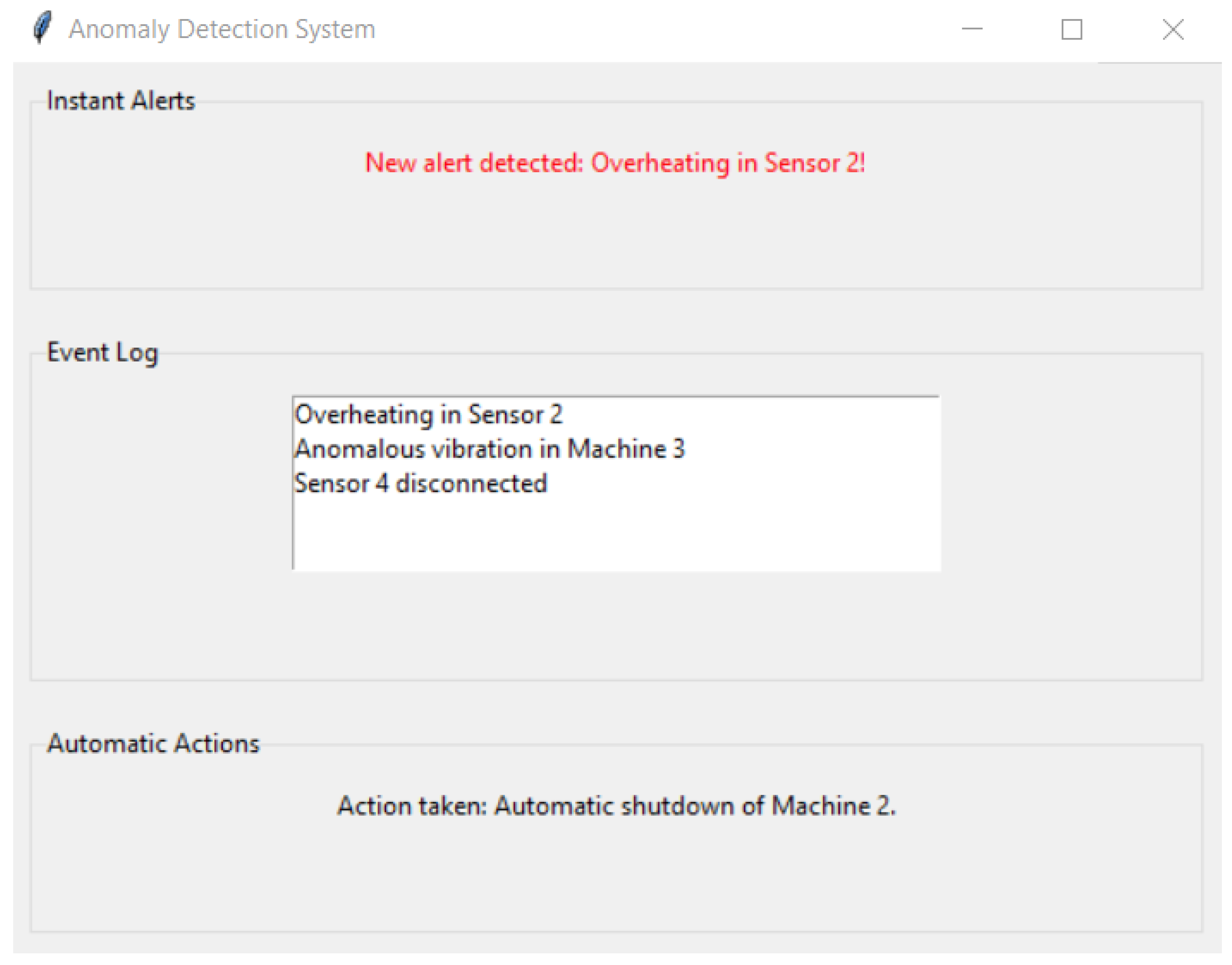Select 'Anomalous vibration in Machine 3' entry
Image resolution: width=1232 pixels, height=965 pixels.
490,450
